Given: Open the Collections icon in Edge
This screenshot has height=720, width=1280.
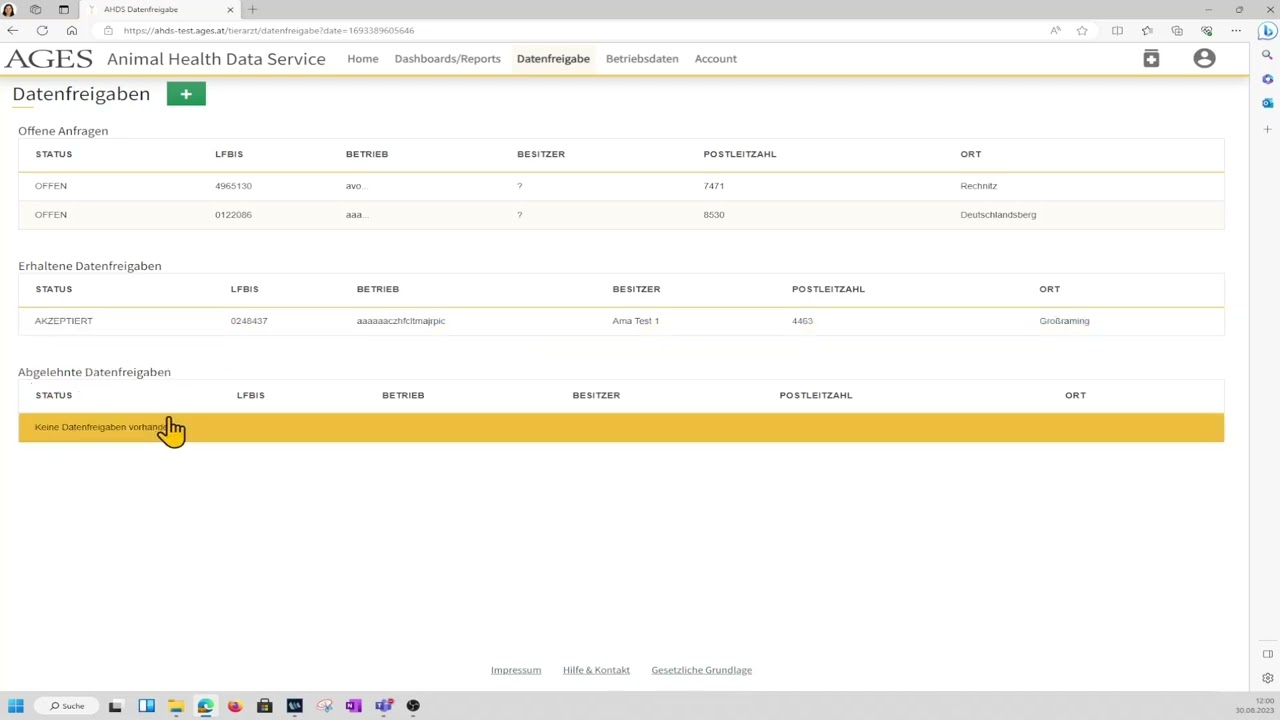Looking at the screenshot, I should point(1177,31).
